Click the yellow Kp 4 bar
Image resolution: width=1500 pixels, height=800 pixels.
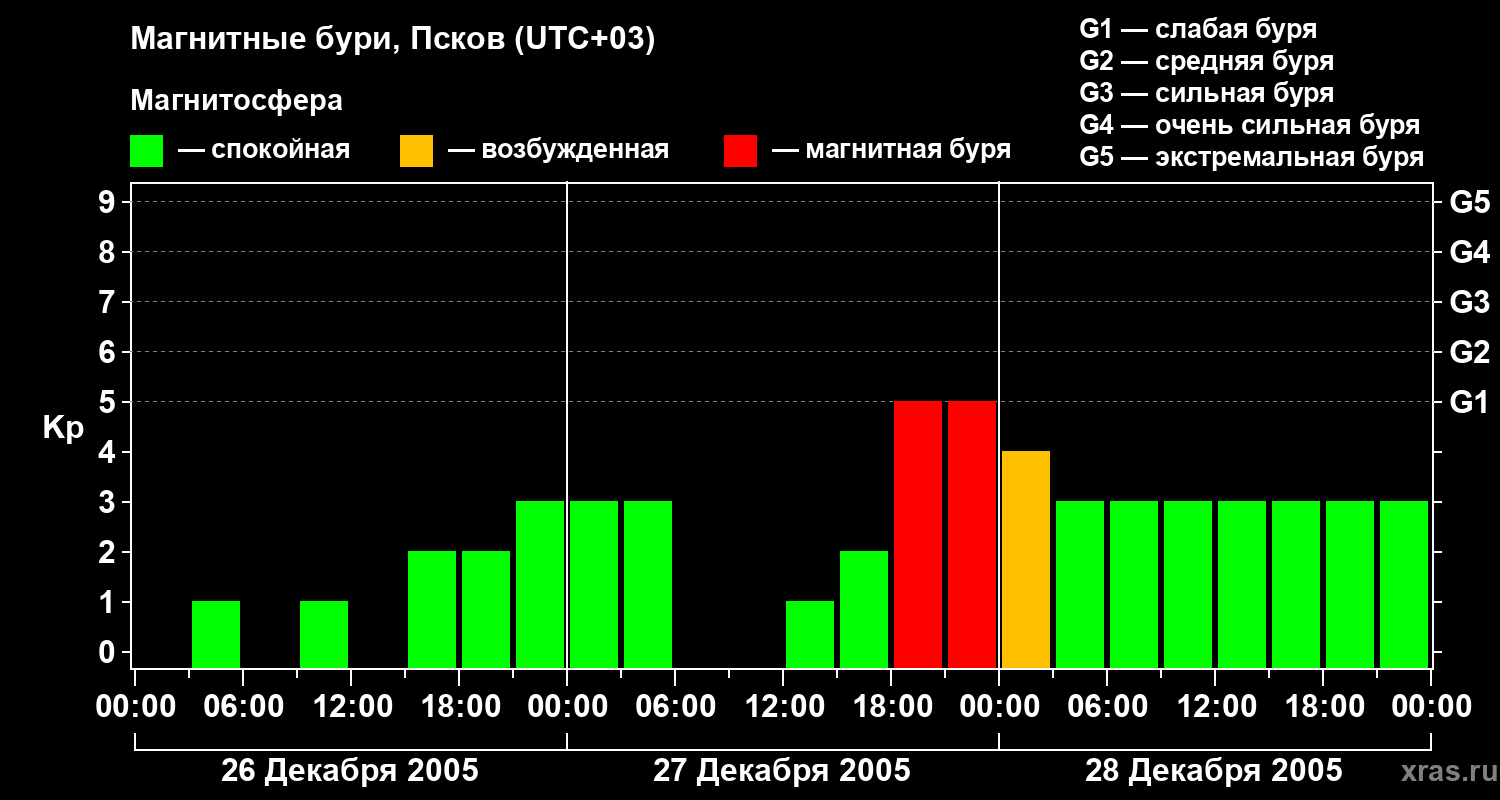[1026, 559]
